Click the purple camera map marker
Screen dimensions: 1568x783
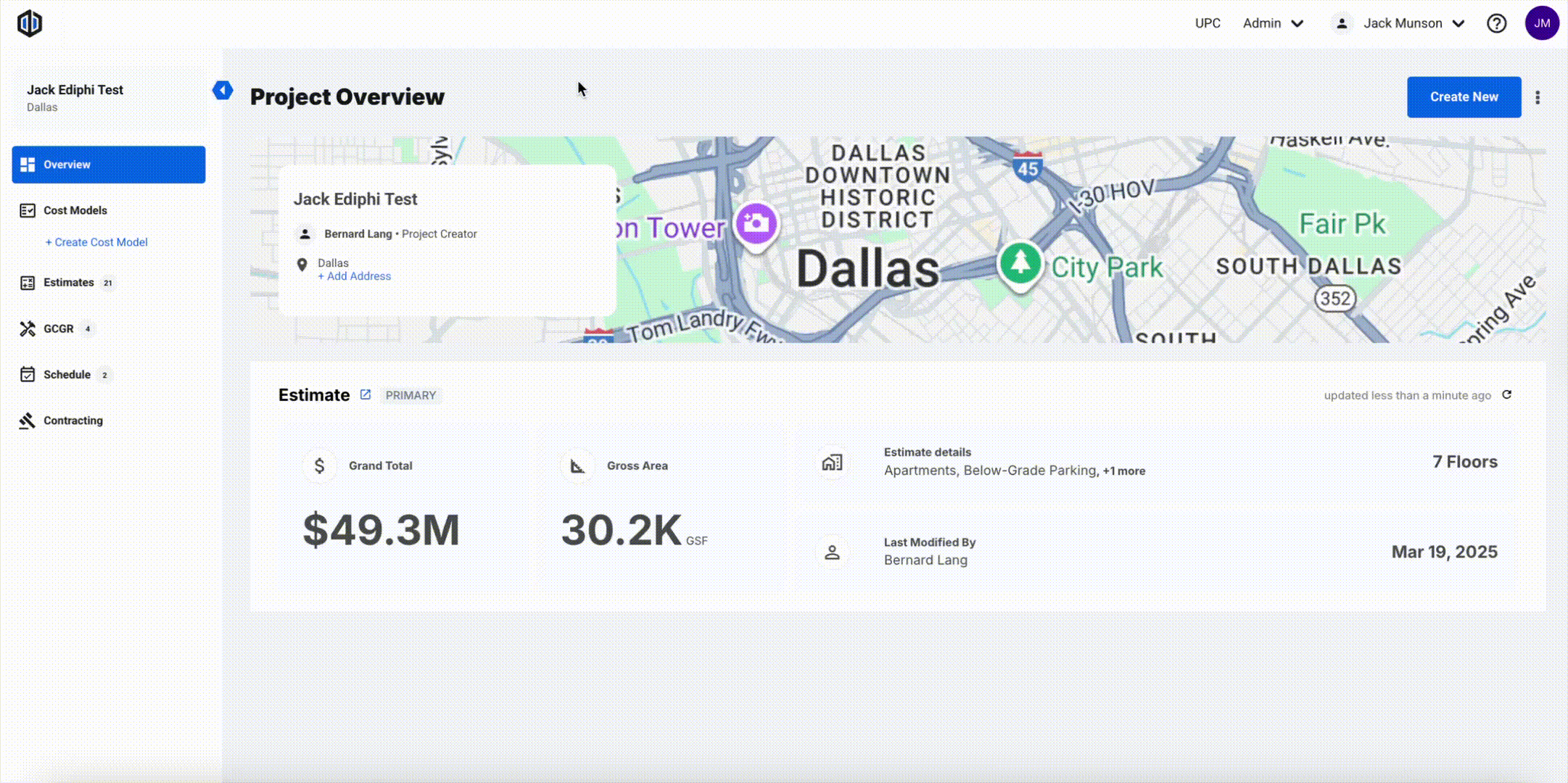(x=756, y=223)
